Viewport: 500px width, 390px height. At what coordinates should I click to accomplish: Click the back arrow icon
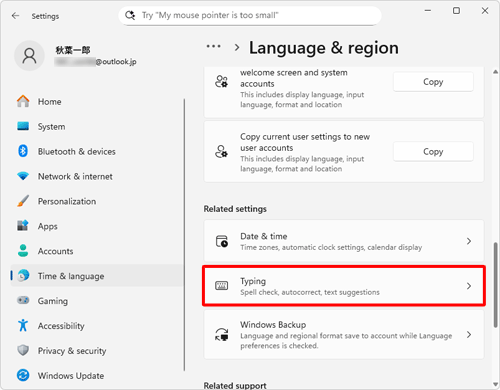(15, 16)
